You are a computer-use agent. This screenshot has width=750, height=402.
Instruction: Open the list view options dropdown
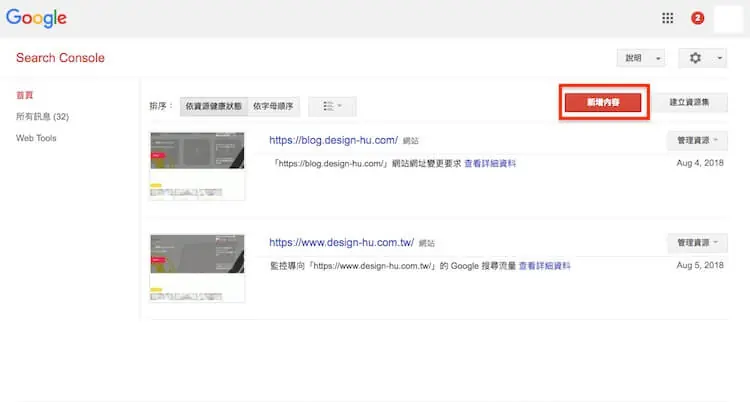point(332,106)
